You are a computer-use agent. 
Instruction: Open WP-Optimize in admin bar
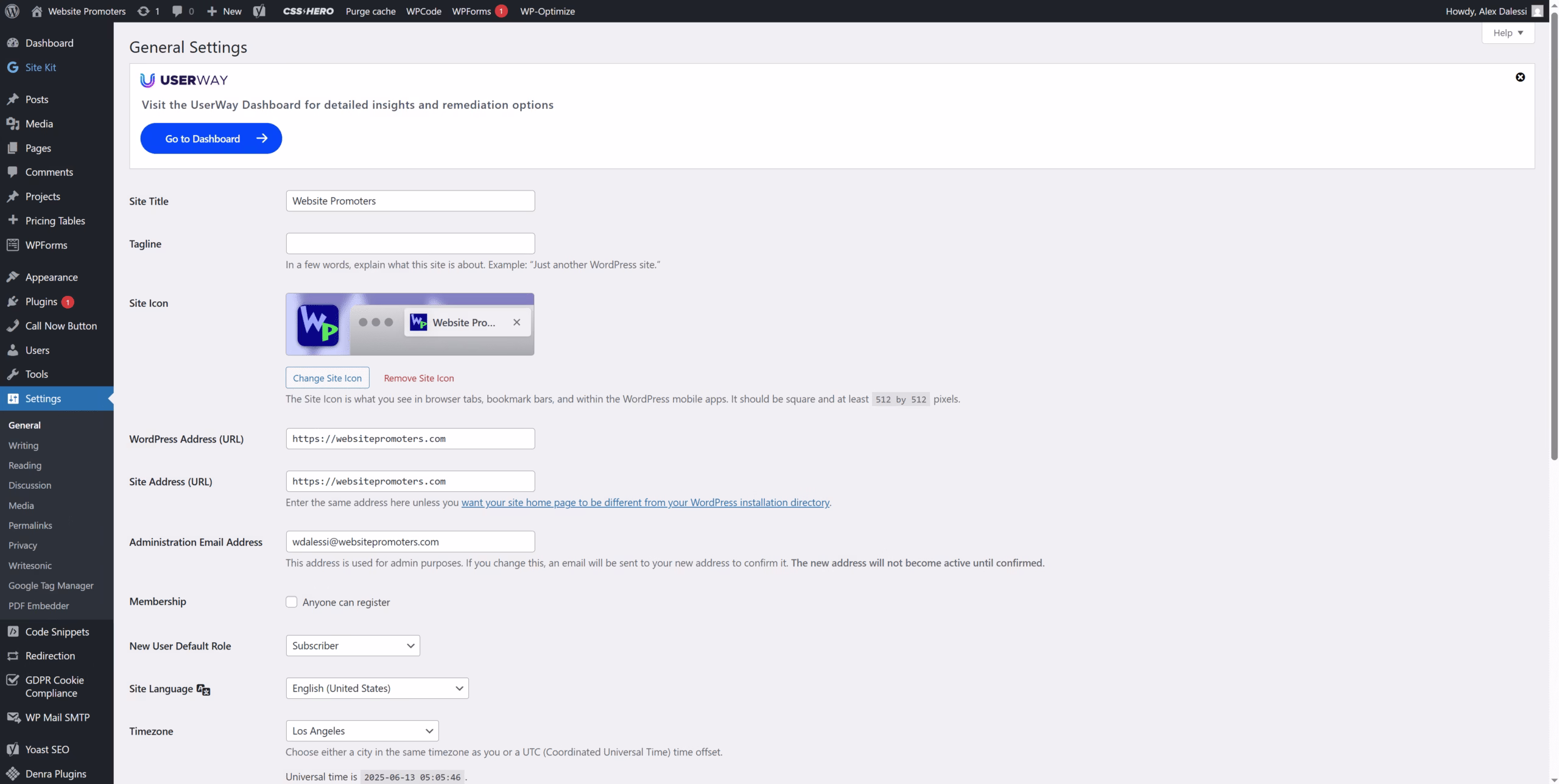tap(547, 11)
